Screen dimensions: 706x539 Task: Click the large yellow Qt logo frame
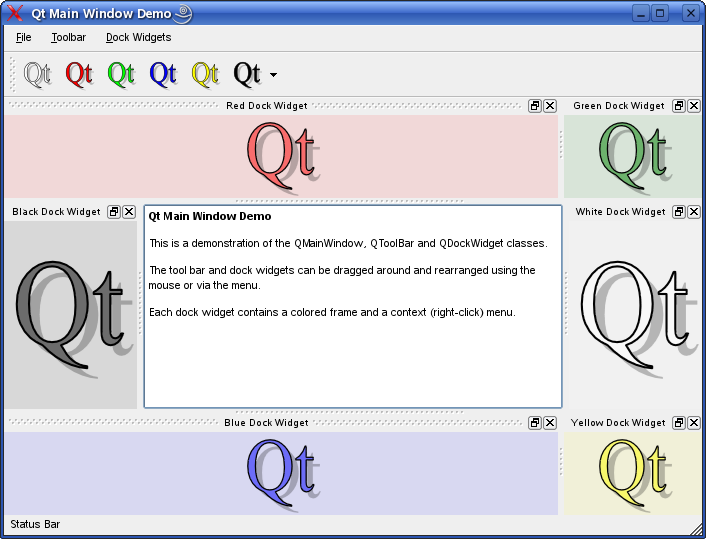click(x=632, y=473)
